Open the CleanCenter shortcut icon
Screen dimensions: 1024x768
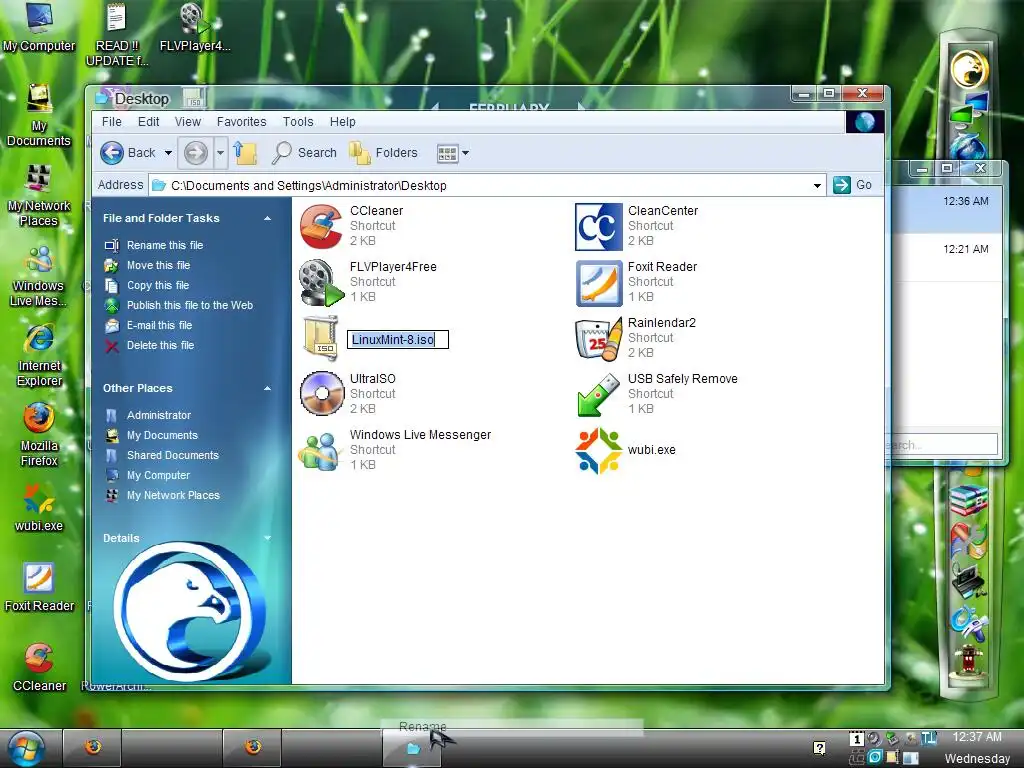(599, 227)
